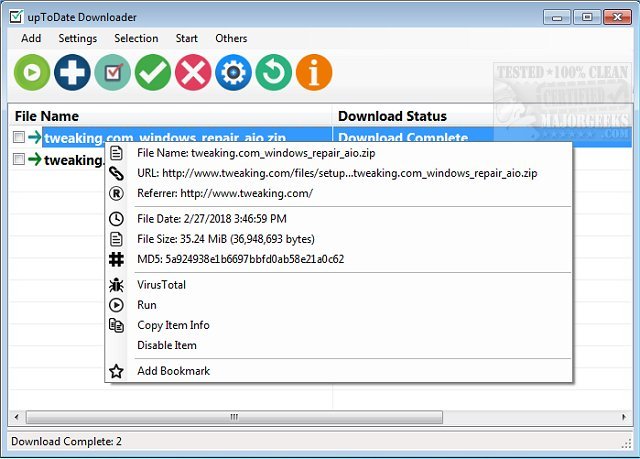Click the green checkmark toolbar icon

click(x=153, y=73)
